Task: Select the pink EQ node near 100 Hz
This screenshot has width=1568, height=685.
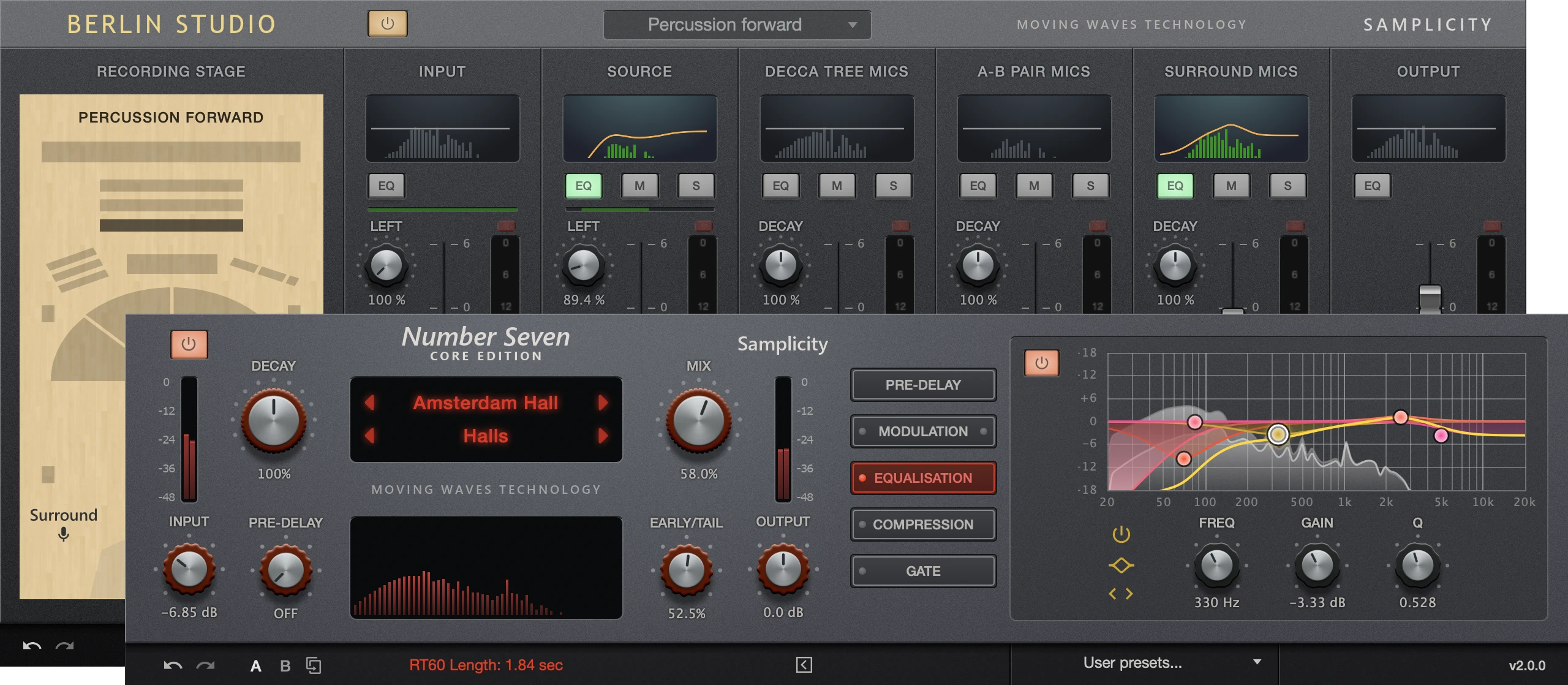Action: click(x=1194, y=422)
